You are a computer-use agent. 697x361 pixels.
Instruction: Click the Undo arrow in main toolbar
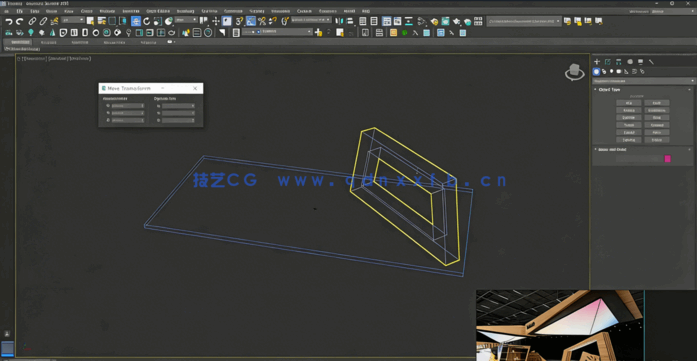tap(9, 21)
